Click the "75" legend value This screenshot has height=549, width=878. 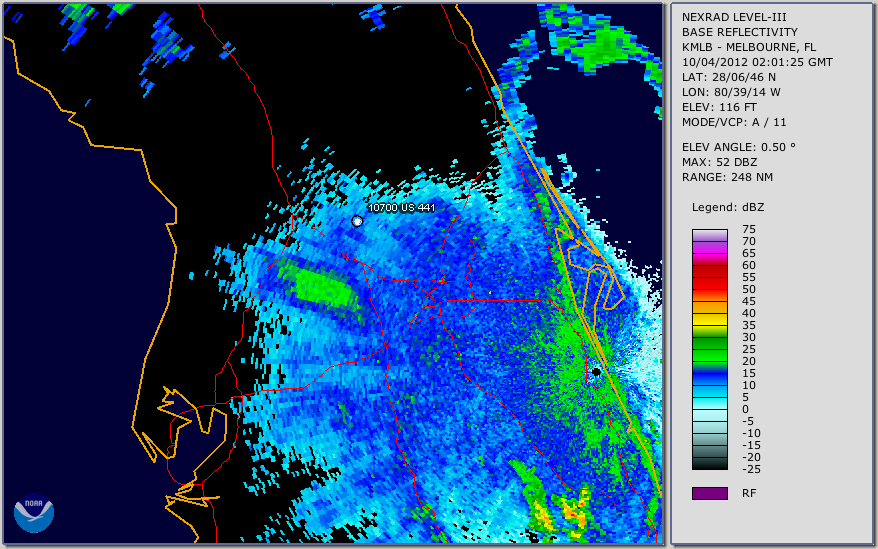click(x=749, y=229)
